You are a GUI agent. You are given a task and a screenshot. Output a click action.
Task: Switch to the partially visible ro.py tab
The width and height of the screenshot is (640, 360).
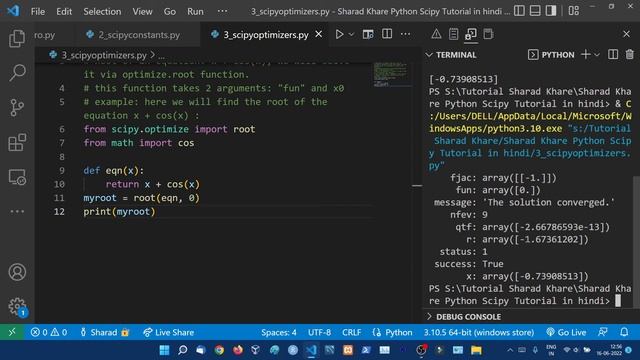[x=44, y=35]
